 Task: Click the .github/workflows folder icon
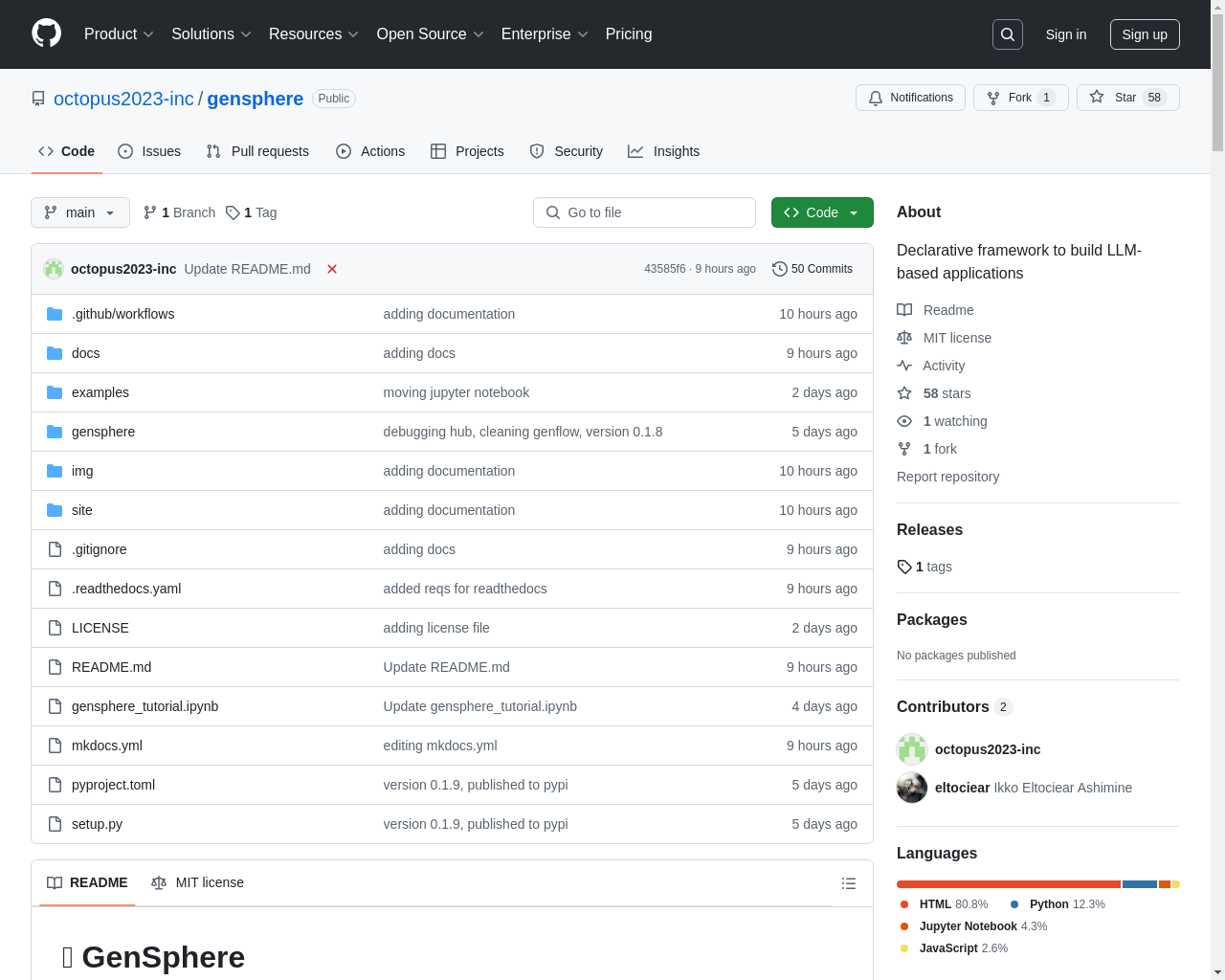point(55,314)
